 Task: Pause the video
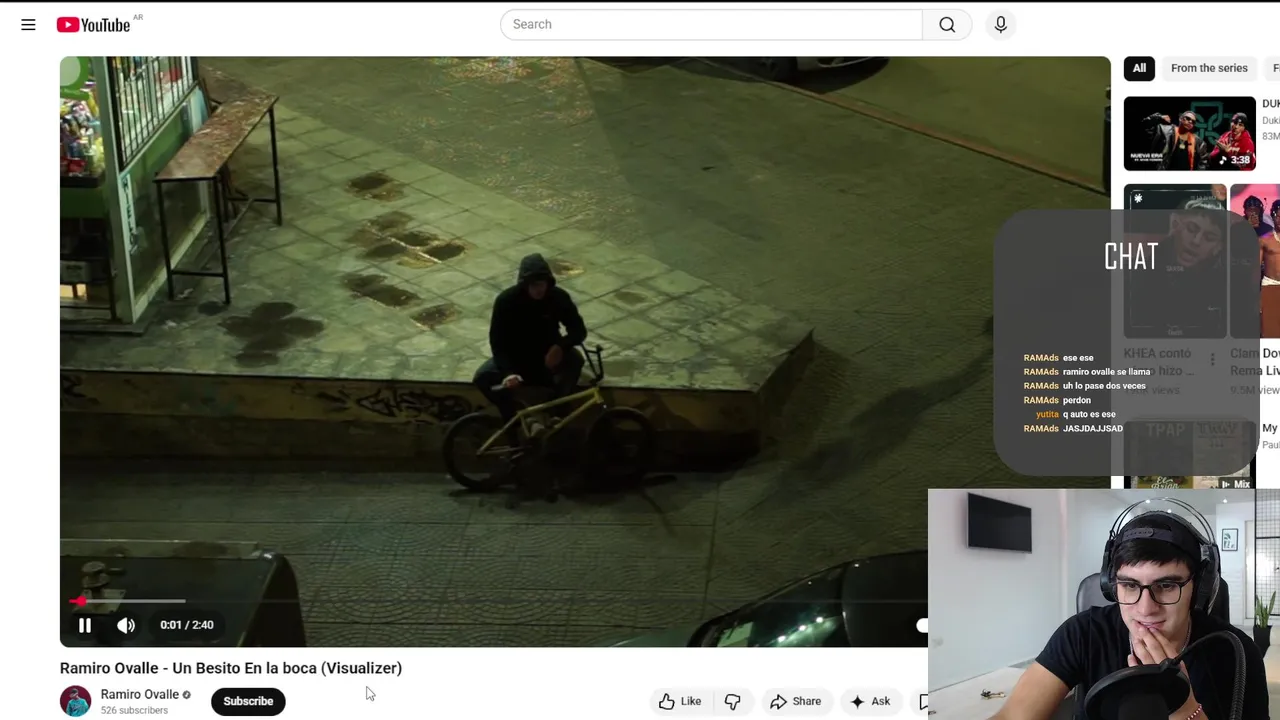pyautogui.click(x=85, y=625)
